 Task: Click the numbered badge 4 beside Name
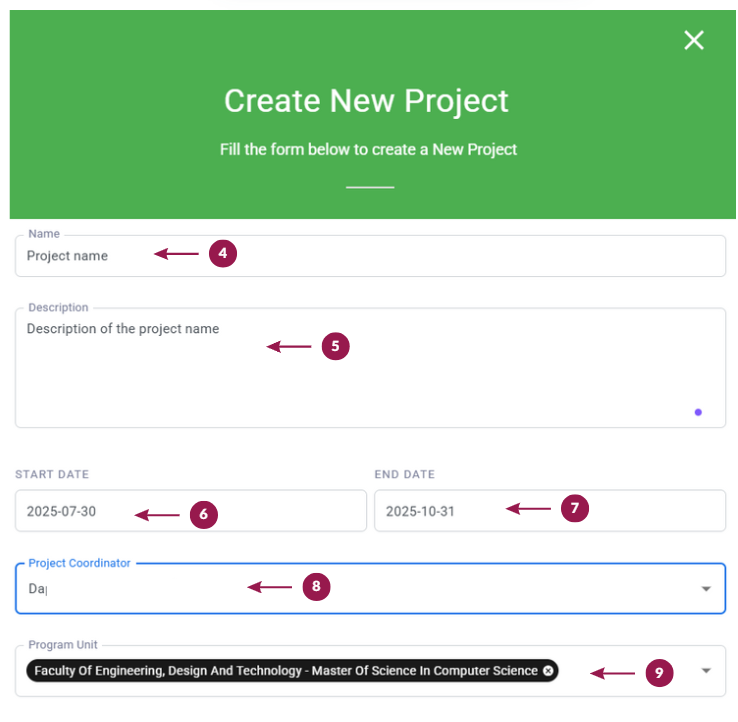(223, 254)
